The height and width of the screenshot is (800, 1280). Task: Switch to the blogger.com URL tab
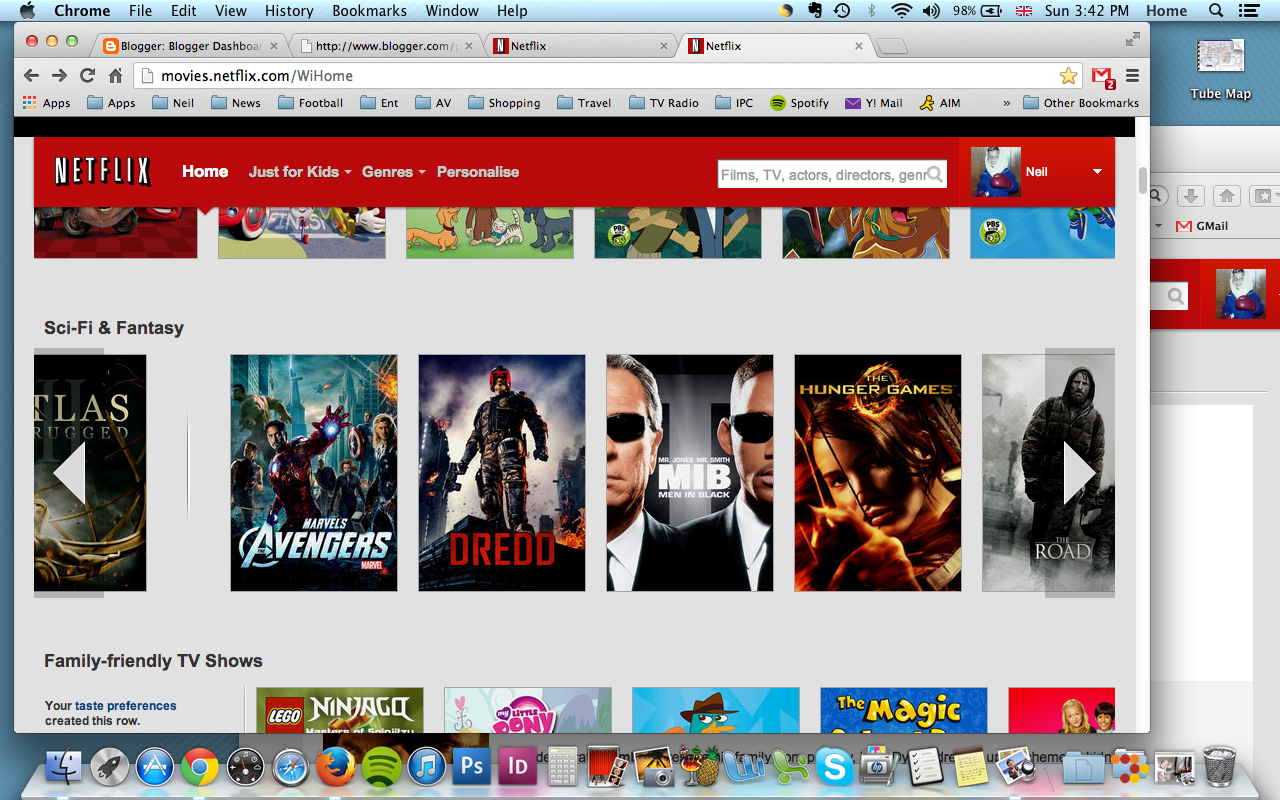[386, 46]
